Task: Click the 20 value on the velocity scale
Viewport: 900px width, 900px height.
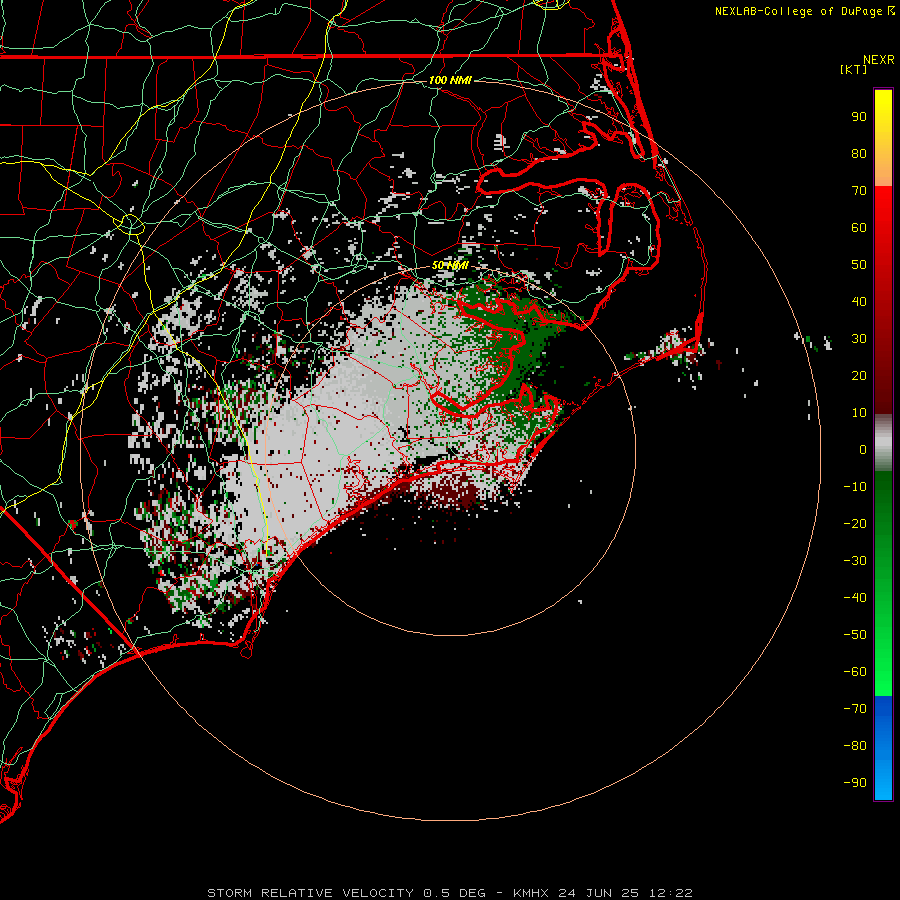Action: click(859, 376)
